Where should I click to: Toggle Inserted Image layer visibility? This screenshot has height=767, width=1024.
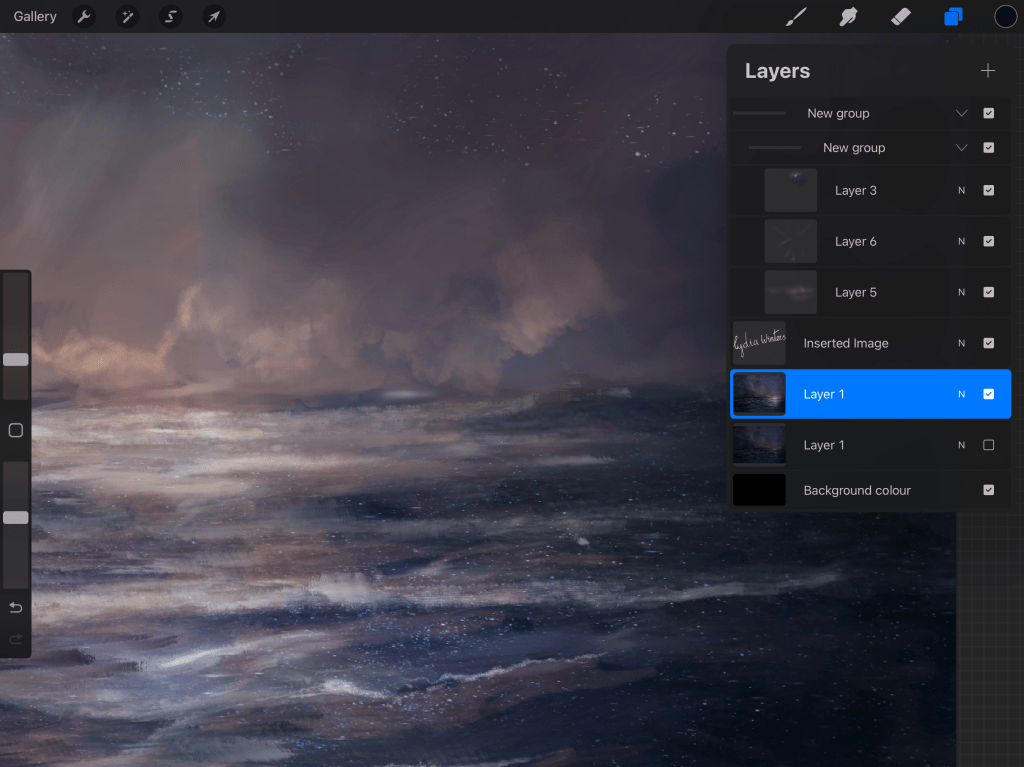click(x=988, y=343)
